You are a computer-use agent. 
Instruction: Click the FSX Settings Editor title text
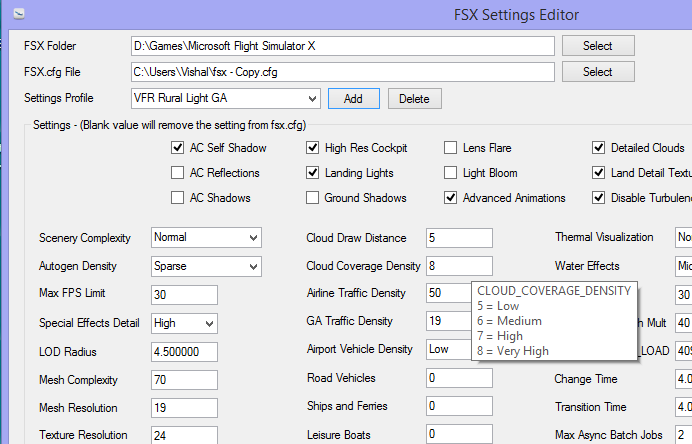click(x=516, y=15)
